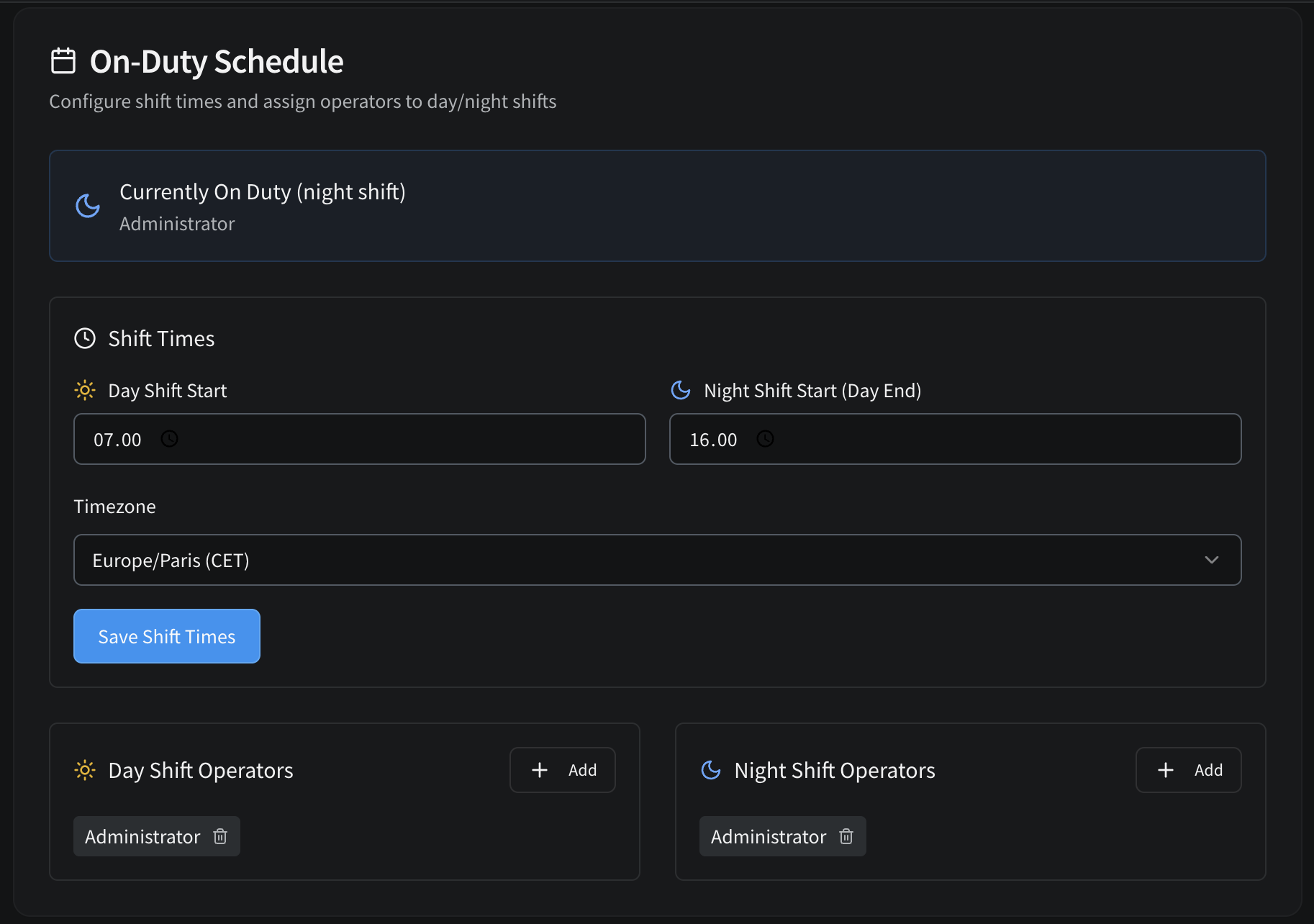Click the moon icon beside Night Shift Start

(x=681, y=390)
